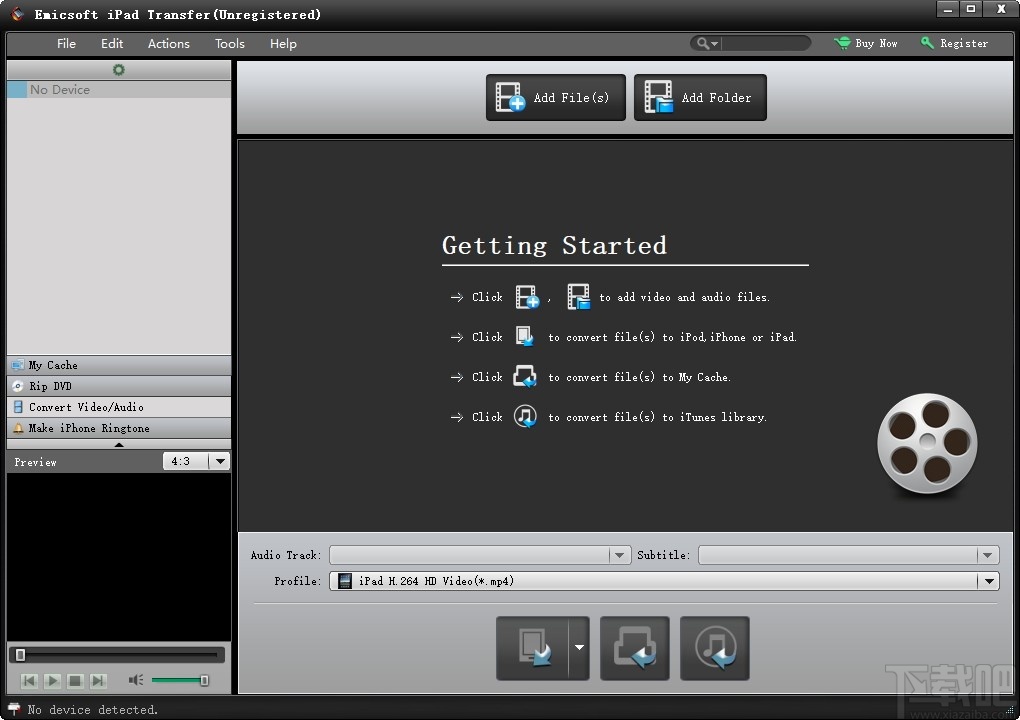Click the convert to iTunes library button
The width and height of the screenshot is (1020, 720).
pyautogui.click(x=715, y=648)
